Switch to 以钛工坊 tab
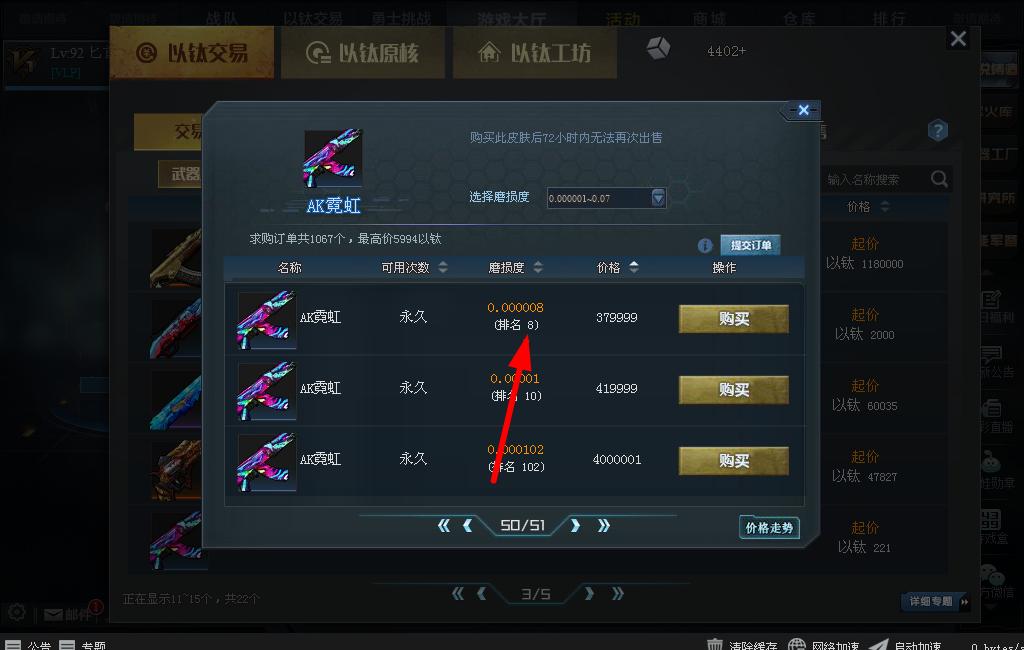 pyautogui.click(x=535, y=53)
